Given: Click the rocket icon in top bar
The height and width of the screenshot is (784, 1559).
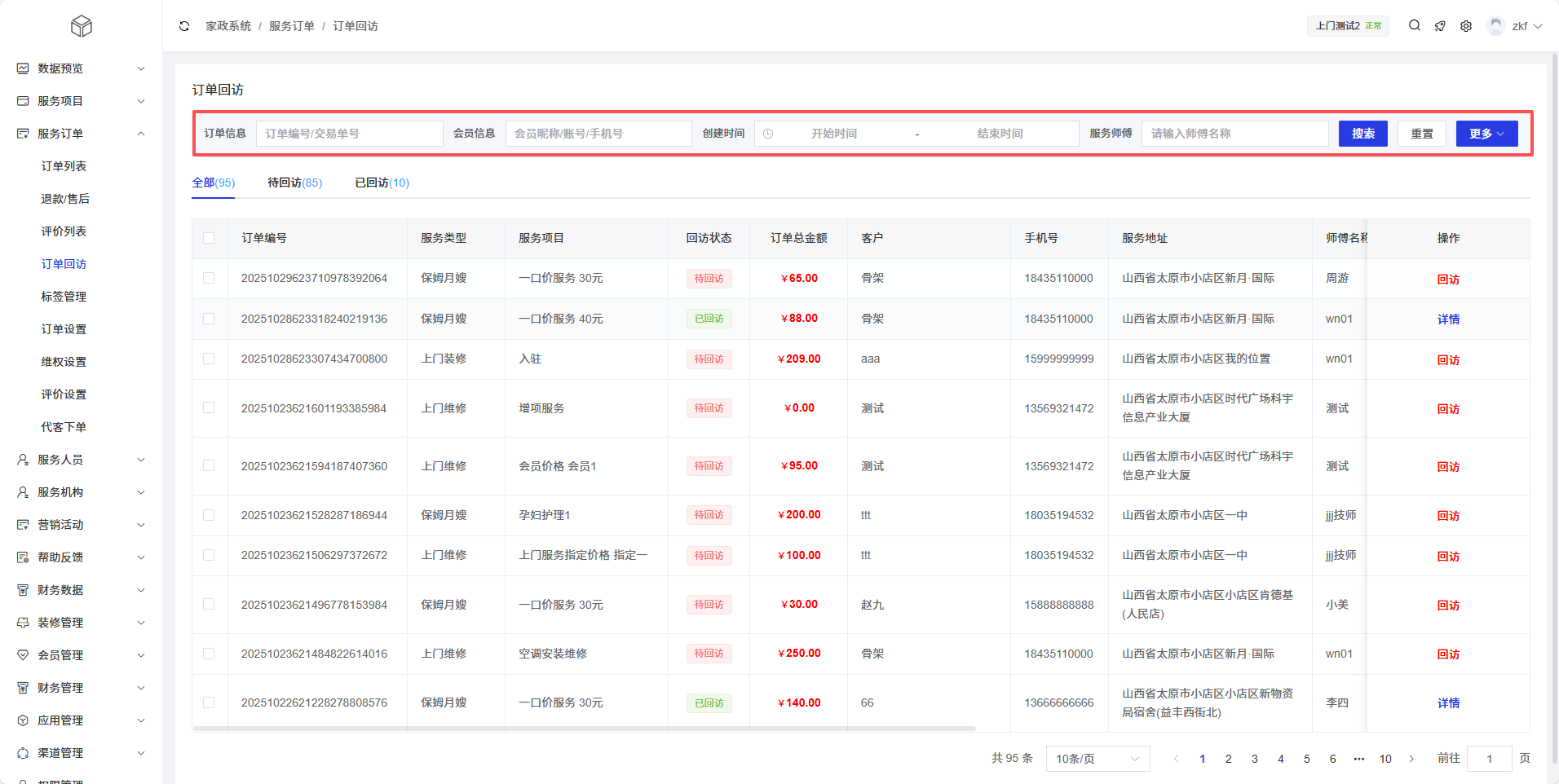Looking at the screenshot, I should [1440, 26].
